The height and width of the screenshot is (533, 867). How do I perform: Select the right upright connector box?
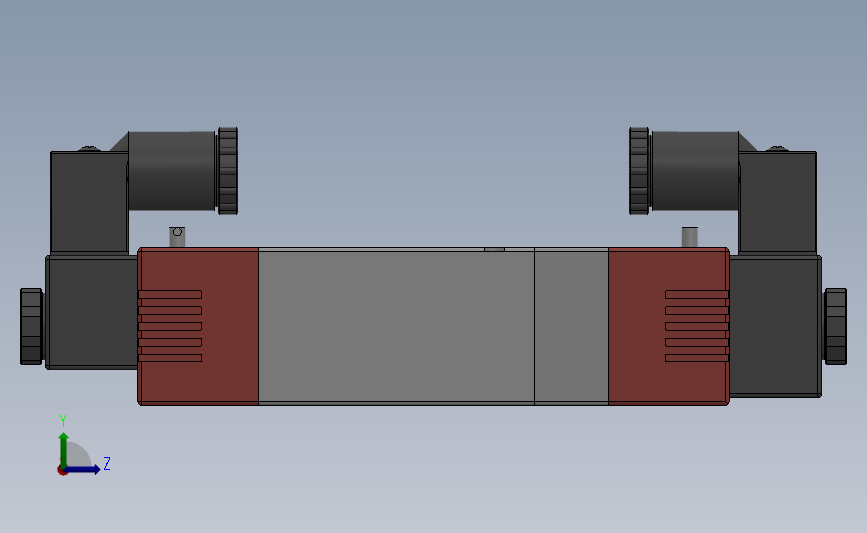point(777,202)
